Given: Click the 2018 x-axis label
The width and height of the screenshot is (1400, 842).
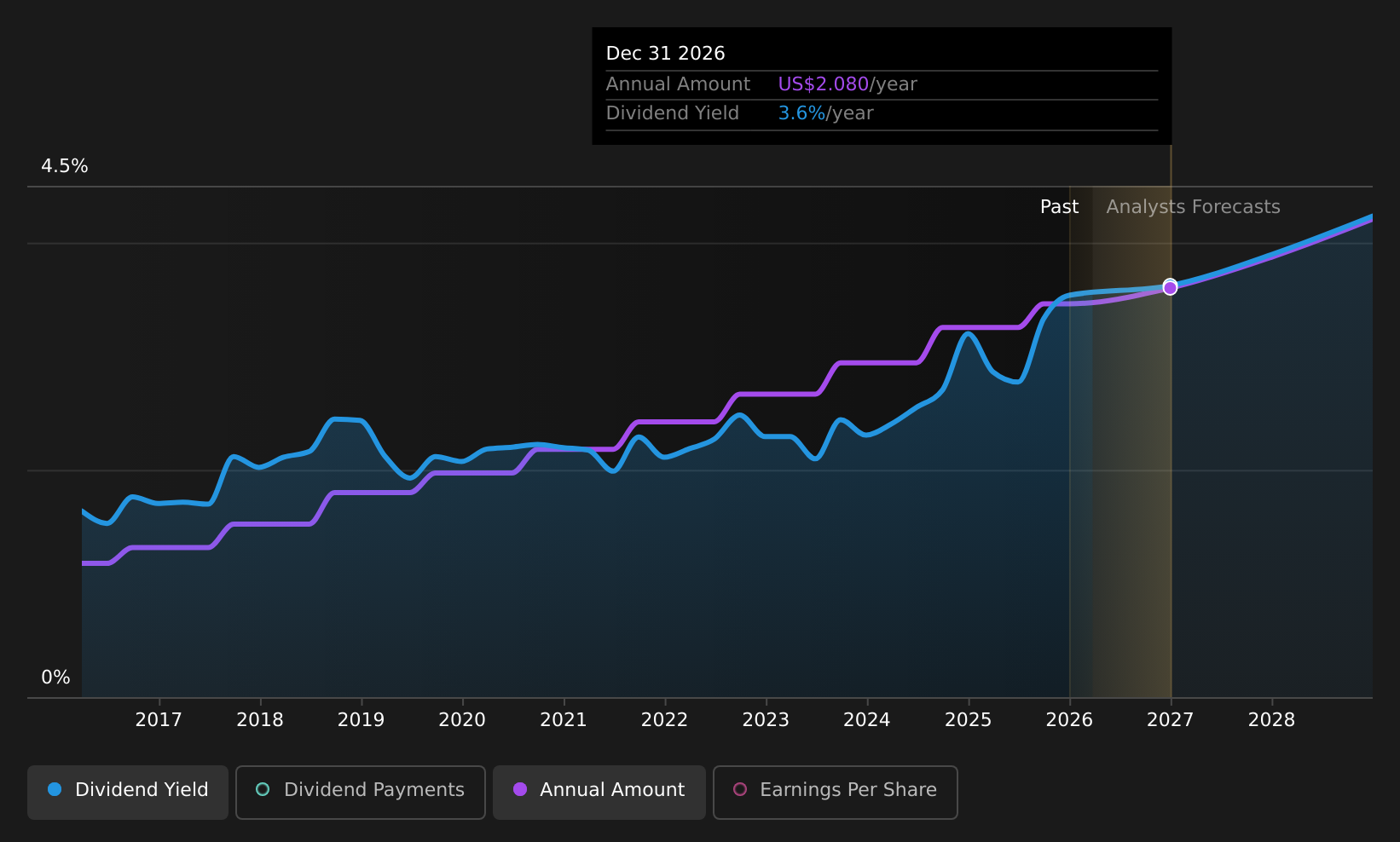Looking at the screenshot, I should tap(260, 720).
